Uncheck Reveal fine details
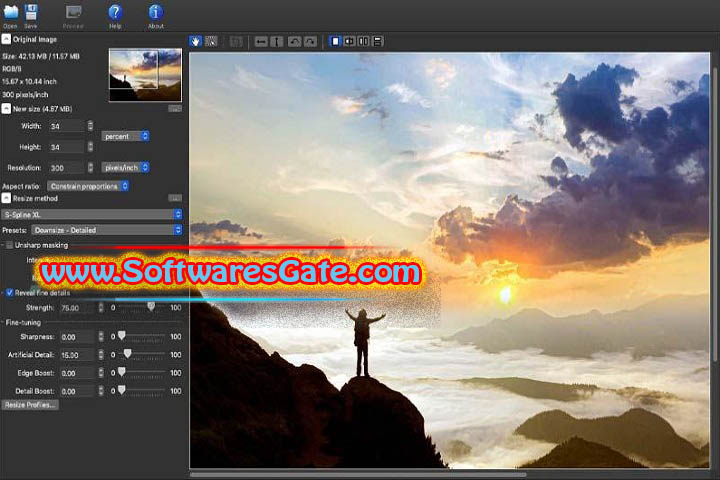720x480 pixels. pos(9,293)
